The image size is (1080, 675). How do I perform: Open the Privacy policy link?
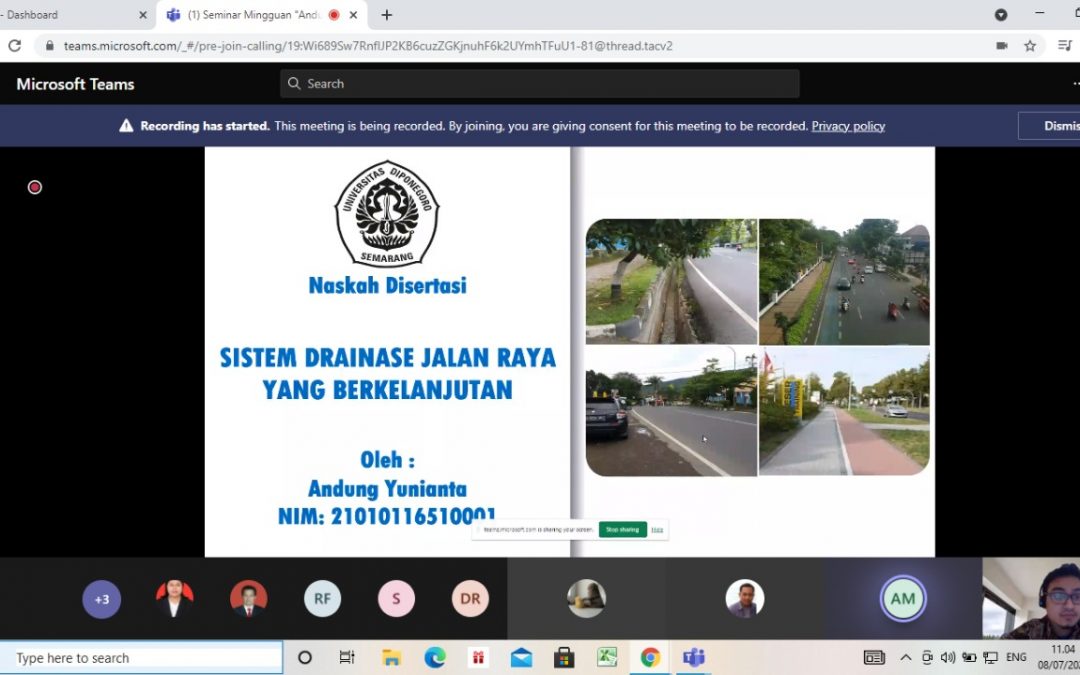tap(847, 126)
